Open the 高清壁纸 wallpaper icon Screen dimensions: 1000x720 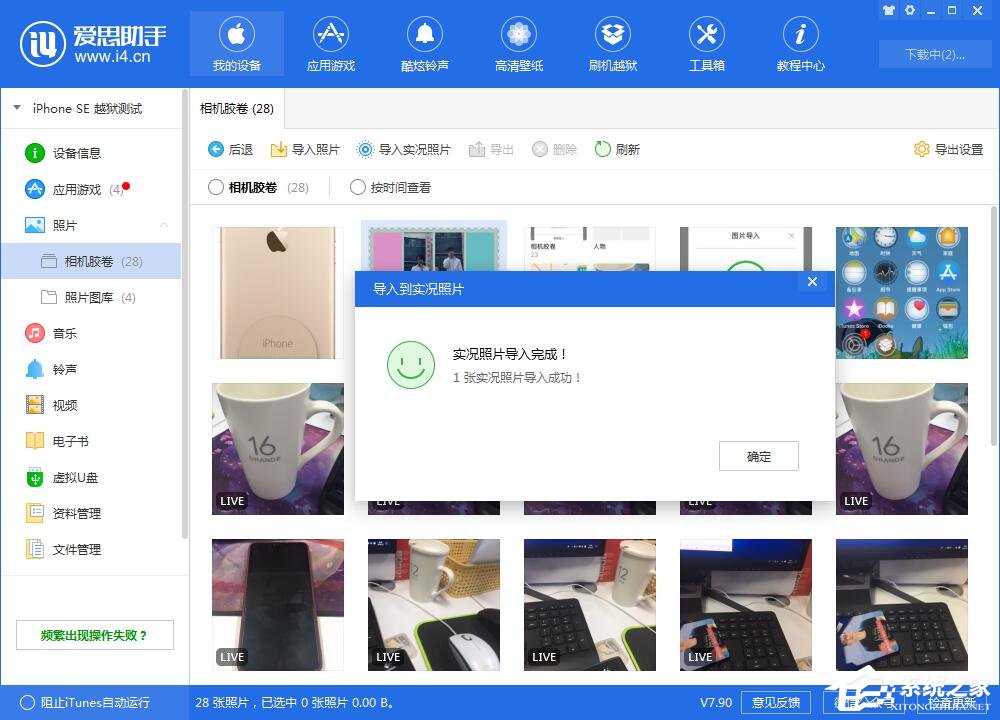click(518, 42)
